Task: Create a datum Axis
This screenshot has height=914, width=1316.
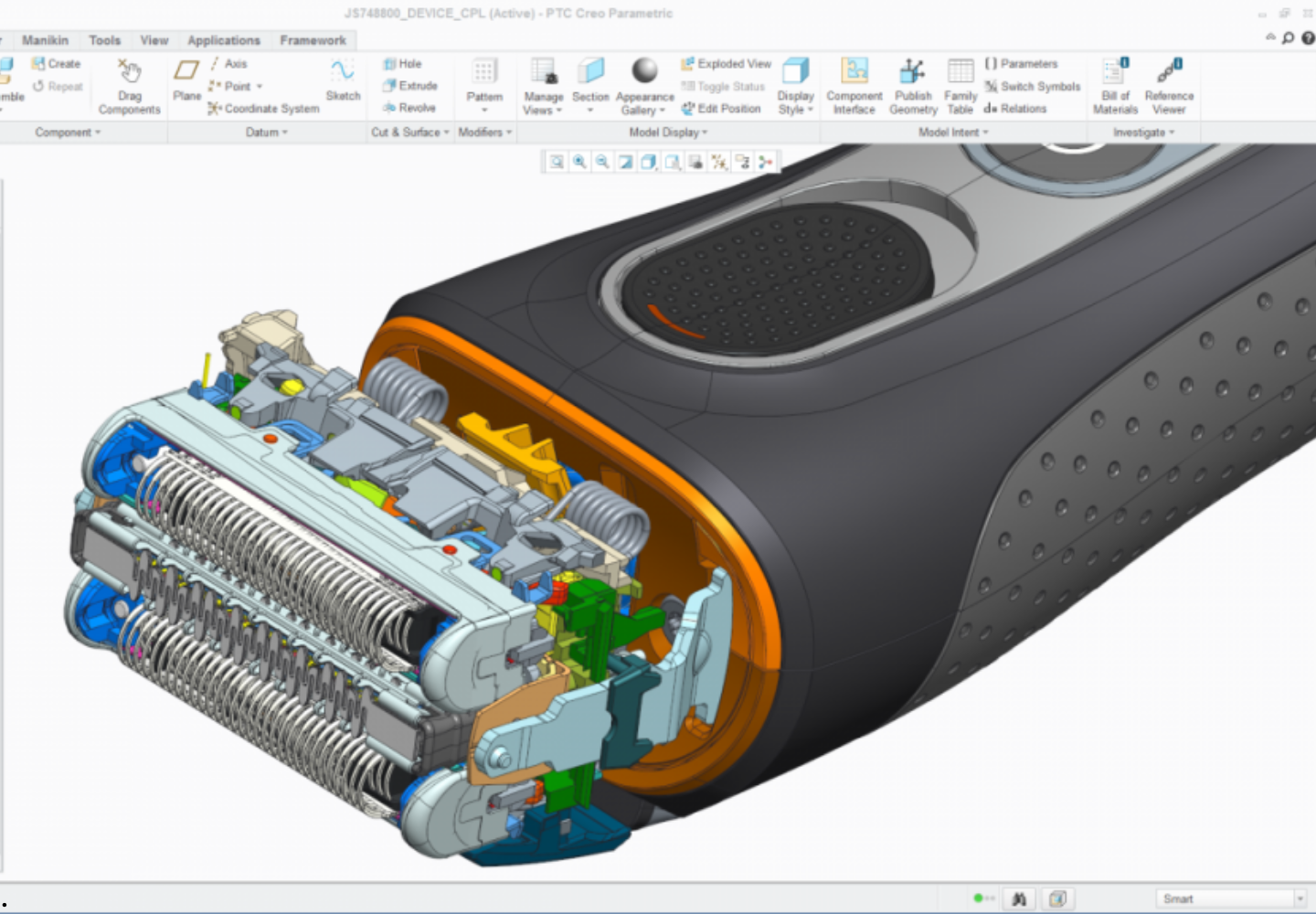Action: tap(228, 63)
